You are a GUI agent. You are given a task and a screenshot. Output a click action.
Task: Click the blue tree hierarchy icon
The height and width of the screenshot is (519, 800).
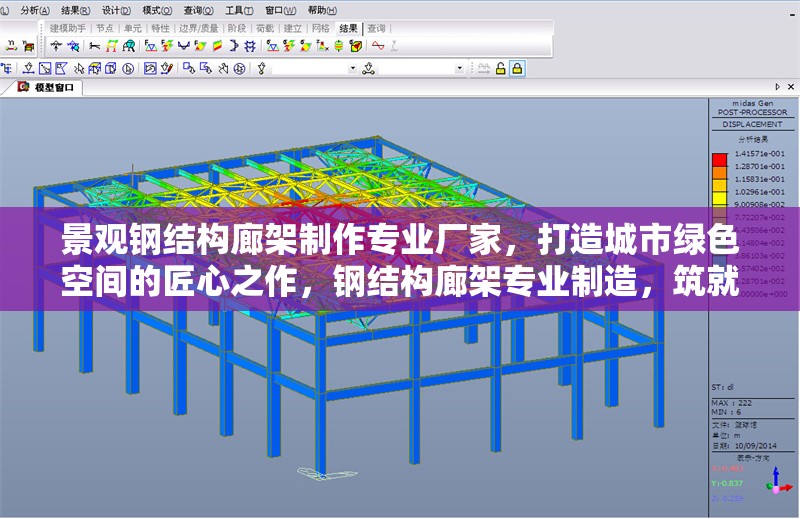click(7, 68)
